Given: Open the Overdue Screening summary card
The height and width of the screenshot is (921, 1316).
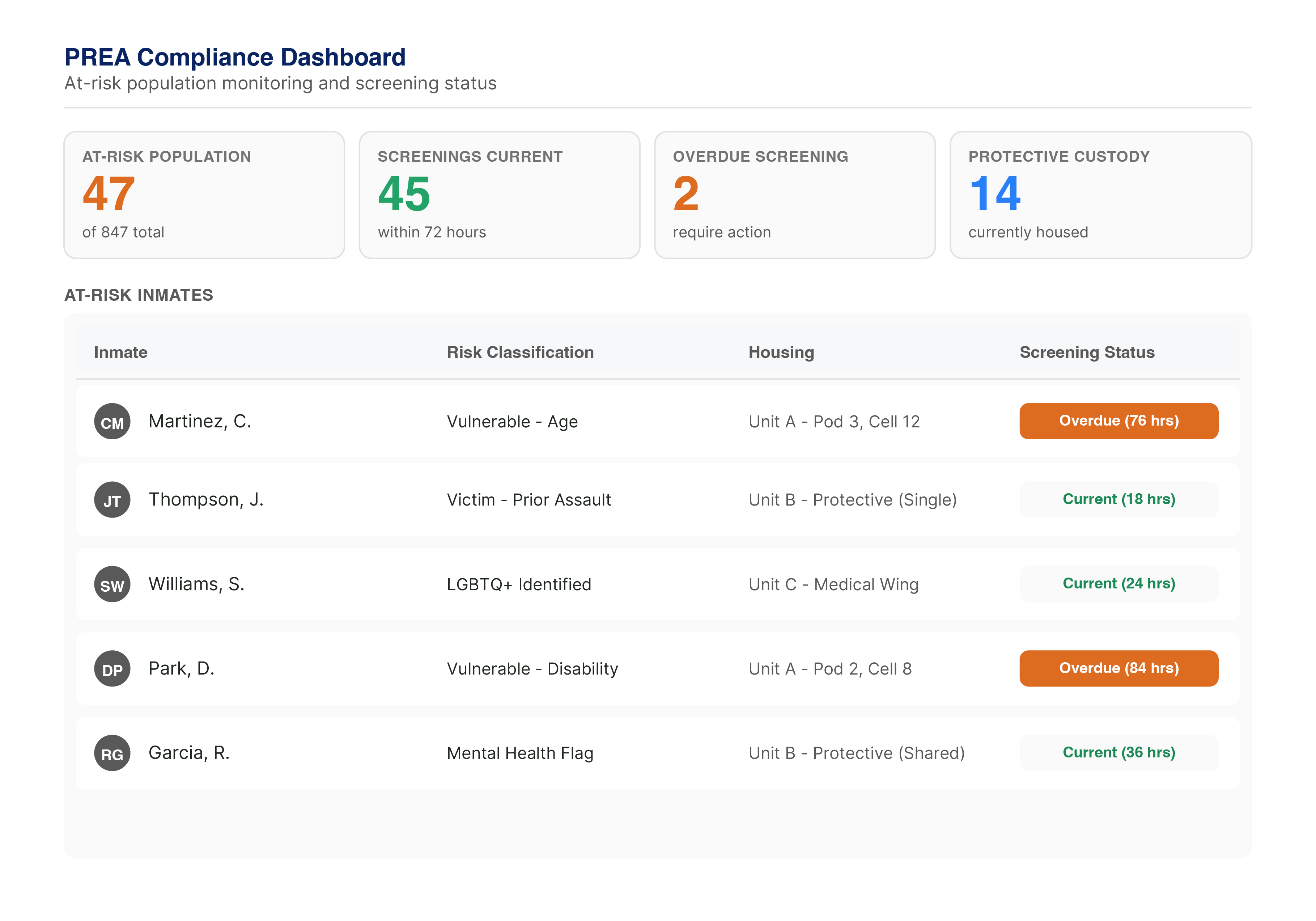Looking at the screenshot, I should (x=794, y=195).
